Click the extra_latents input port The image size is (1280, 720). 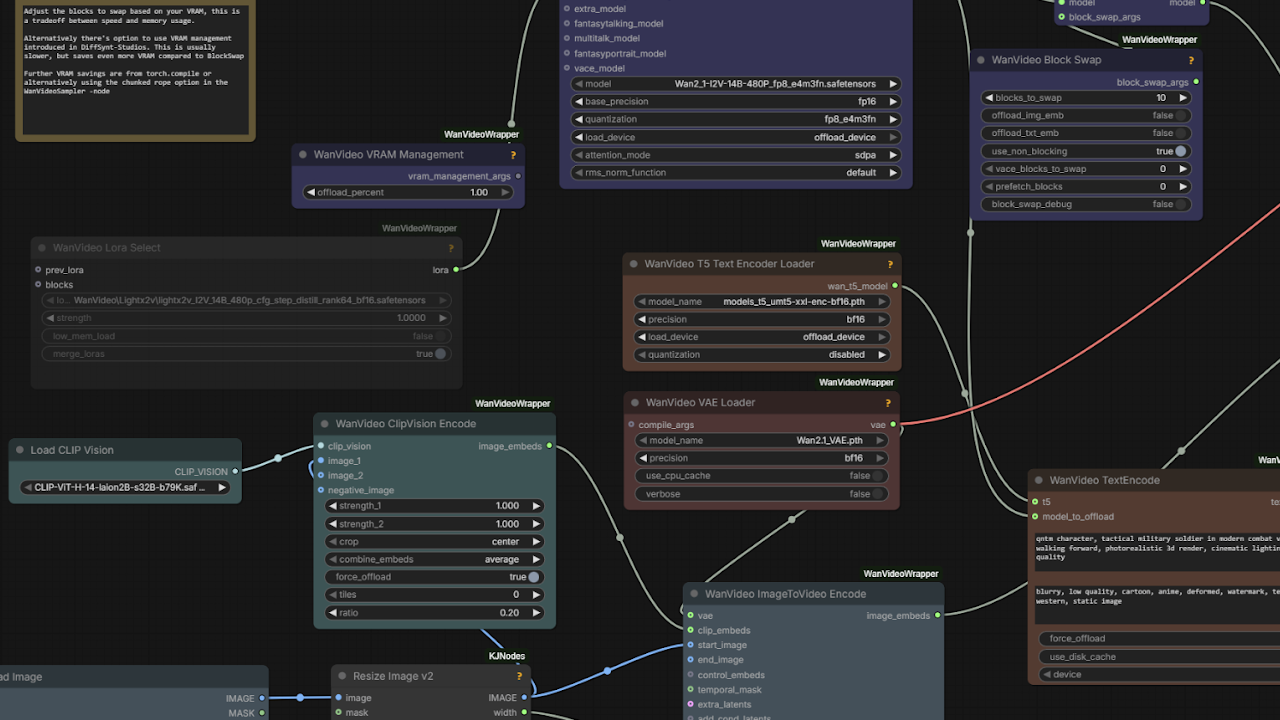tap(690, 705)
